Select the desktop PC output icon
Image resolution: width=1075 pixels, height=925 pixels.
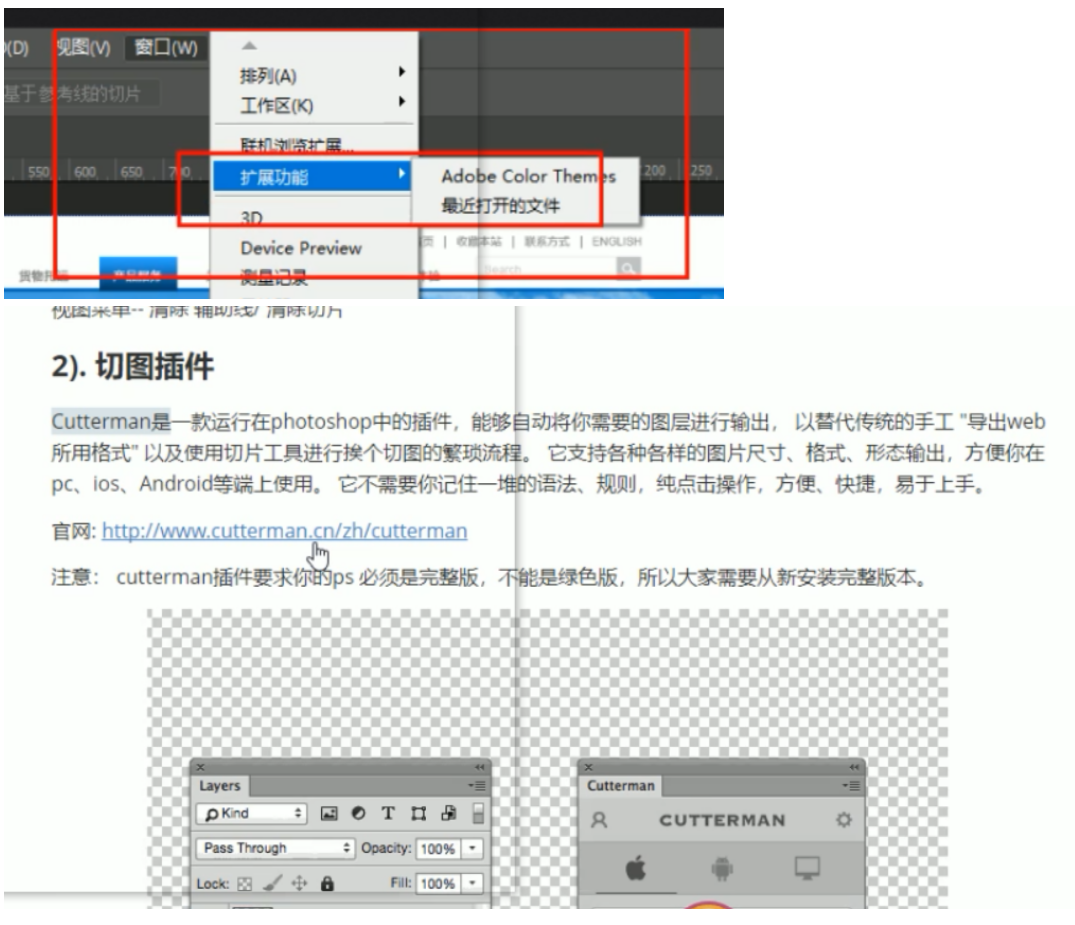tap(808, 868)
